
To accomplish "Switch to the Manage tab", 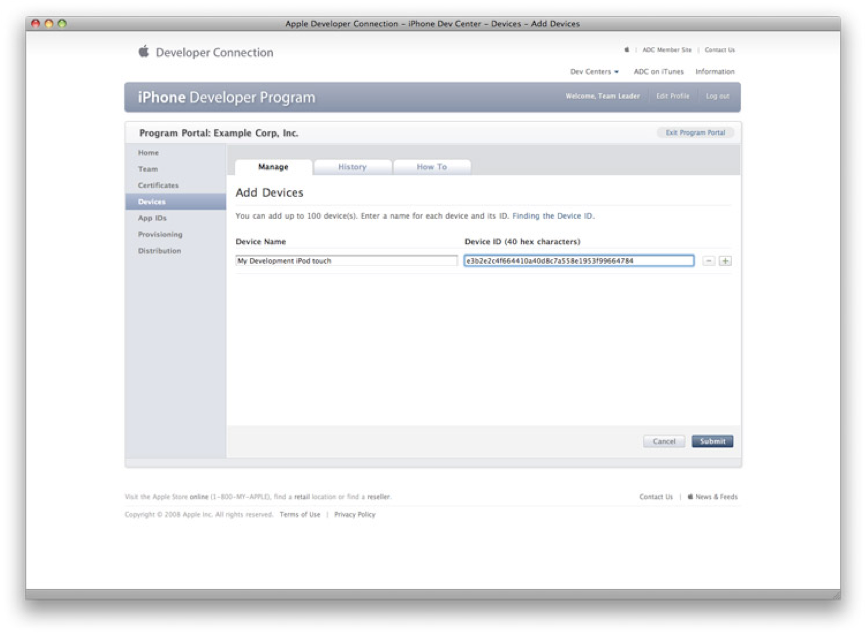I will 273,167.
